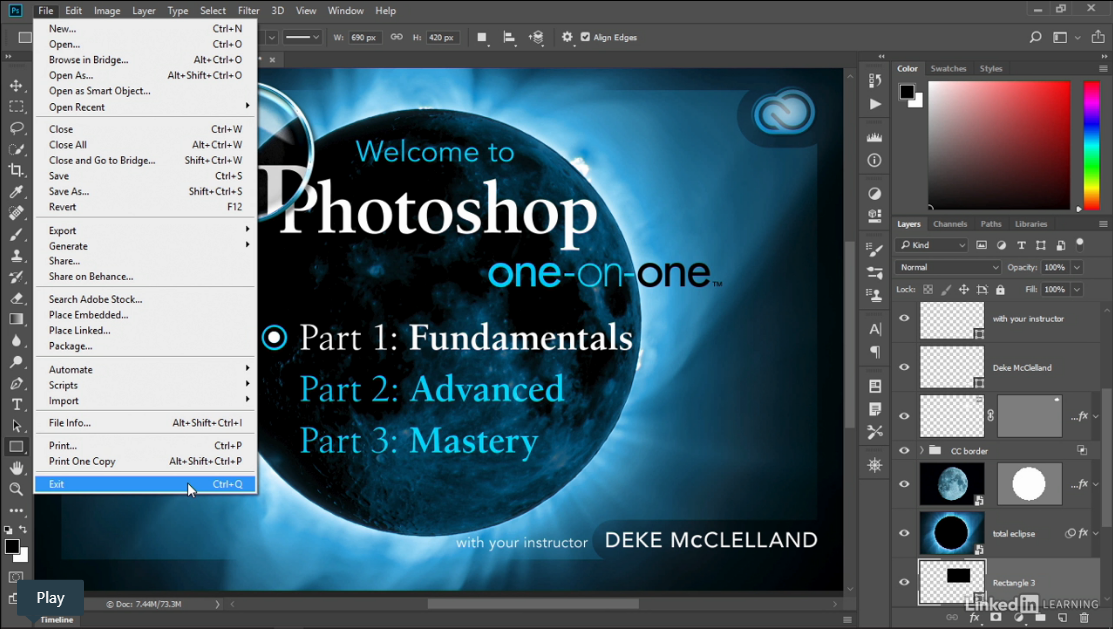Hide the CC border group
The image size is (1113, 629).
pyautogui.click(x=904, y=450)
